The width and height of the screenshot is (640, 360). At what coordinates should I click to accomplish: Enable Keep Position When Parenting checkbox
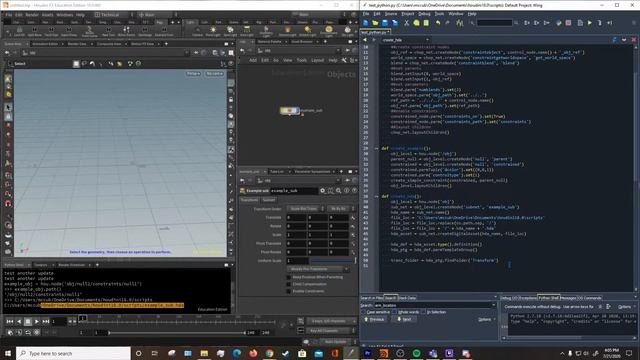coord(289,277)
